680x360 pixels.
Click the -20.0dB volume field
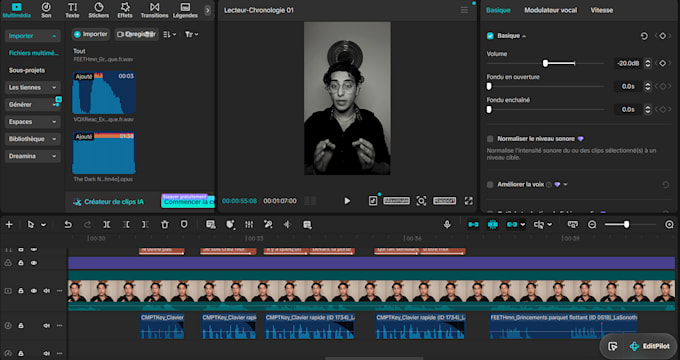(628, 63)
